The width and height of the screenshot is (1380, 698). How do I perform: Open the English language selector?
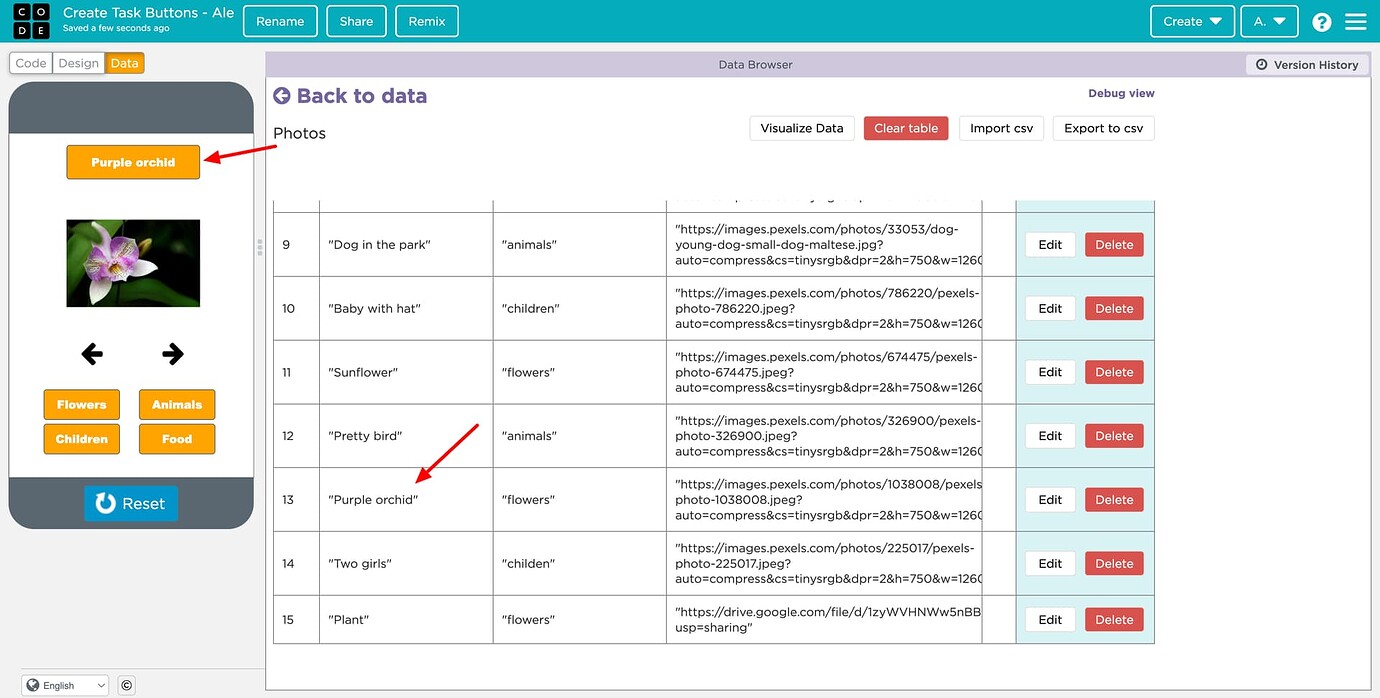(x=64, y=685)
